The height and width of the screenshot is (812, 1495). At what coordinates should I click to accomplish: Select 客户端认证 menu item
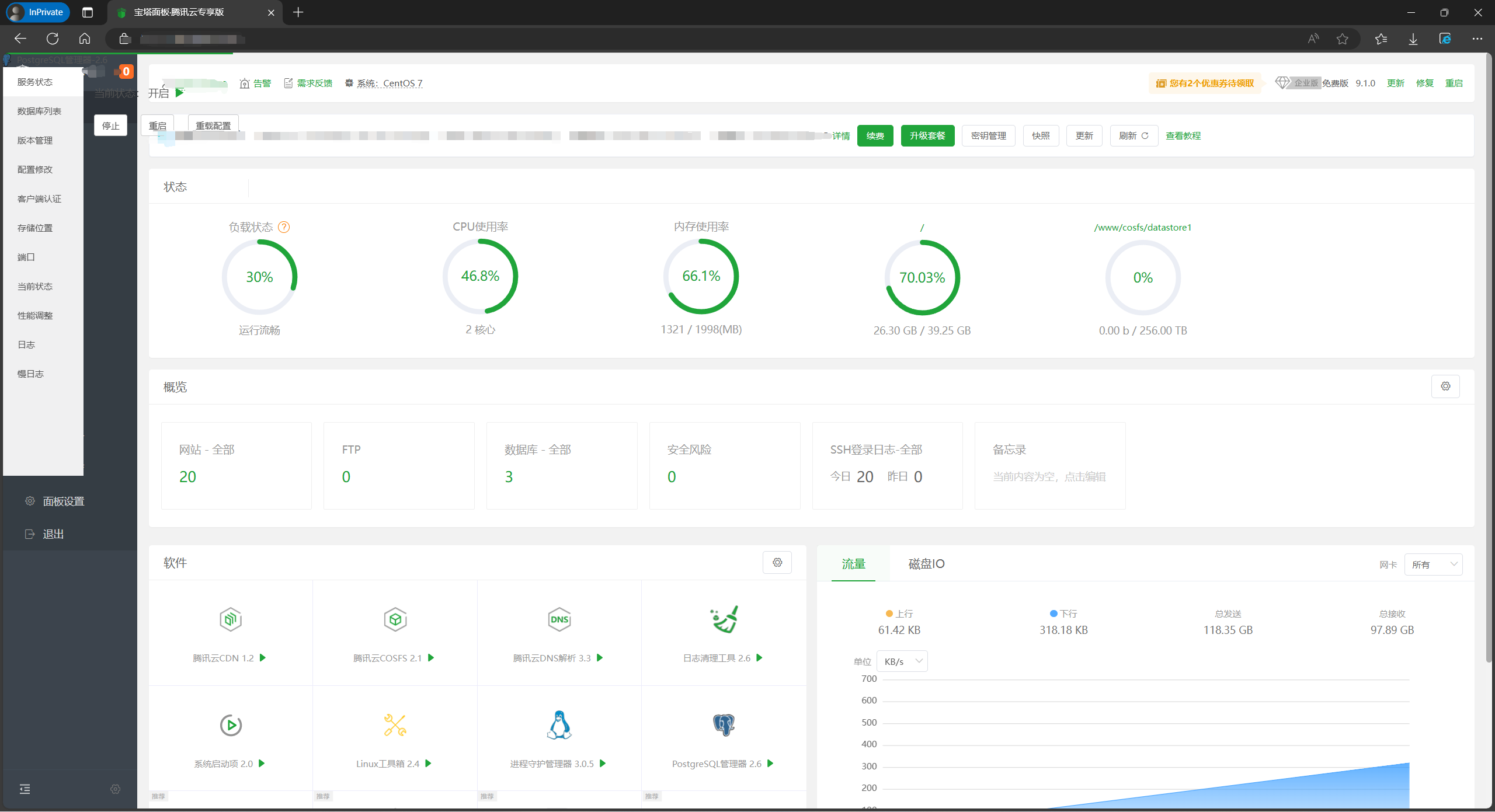(x=43, y=198)
